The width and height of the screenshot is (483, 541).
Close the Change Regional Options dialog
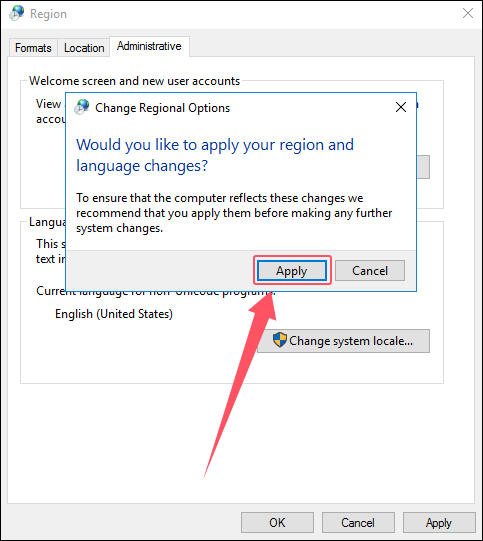(x=401, y=107)
